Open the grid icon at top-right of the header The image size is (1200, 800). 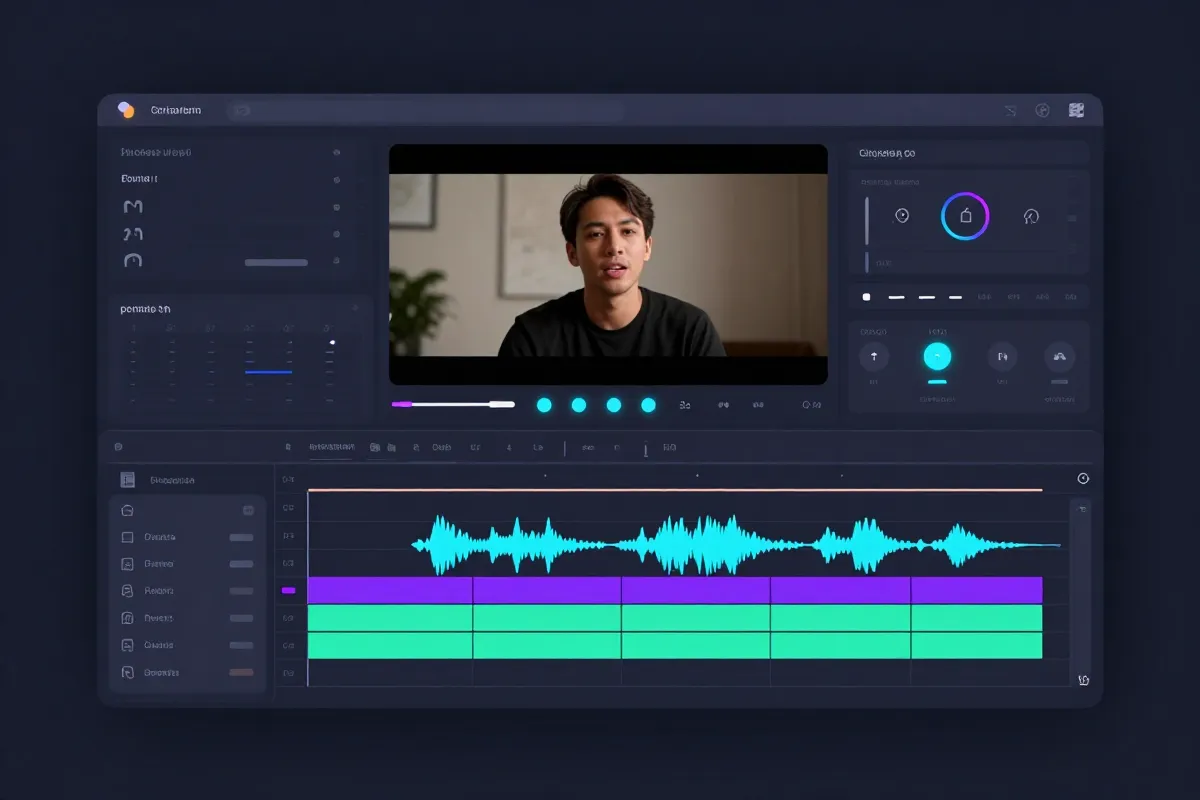point(1076,110)
